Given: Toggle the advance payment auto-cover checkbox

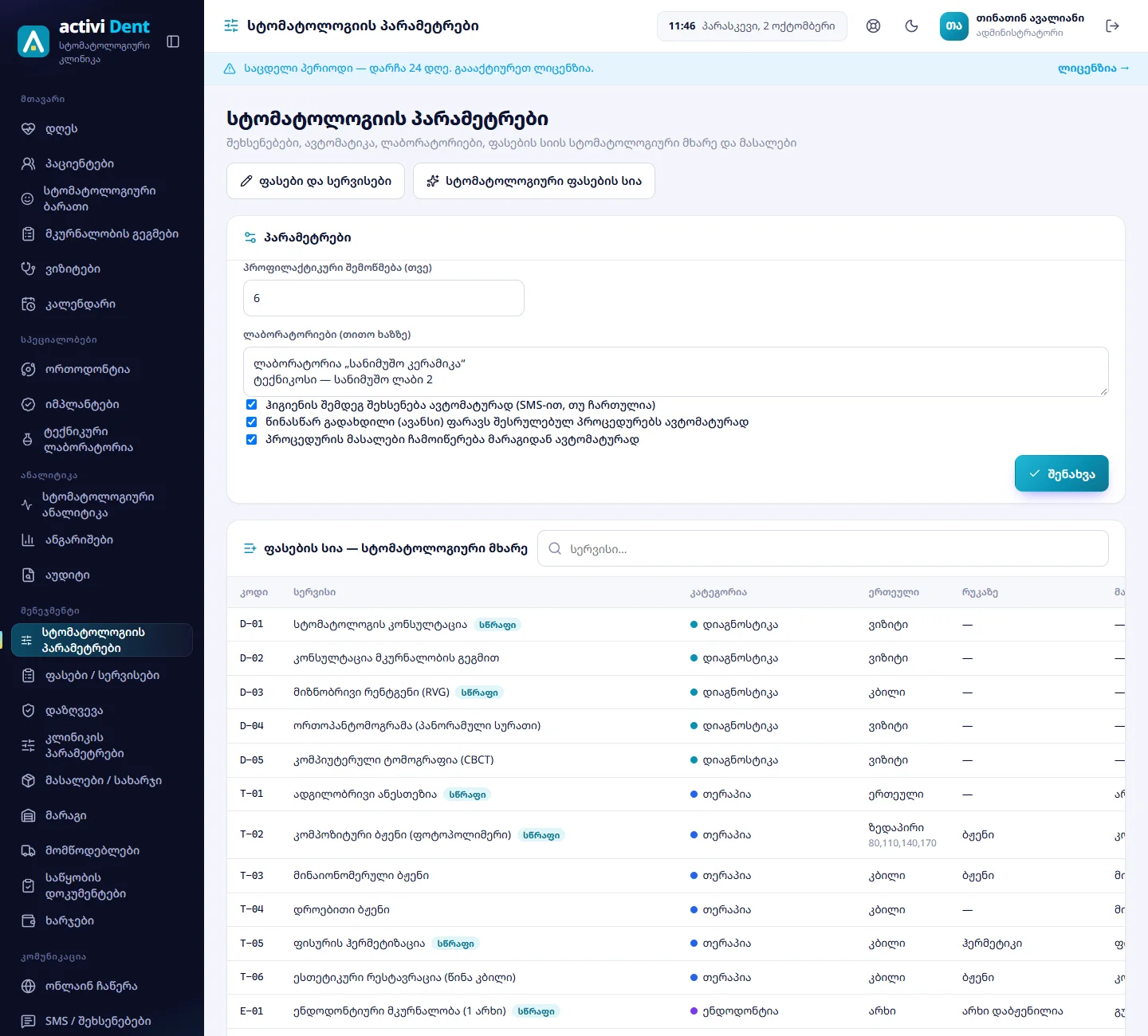Looking at the screenshot, I should (x=251, y=422).
